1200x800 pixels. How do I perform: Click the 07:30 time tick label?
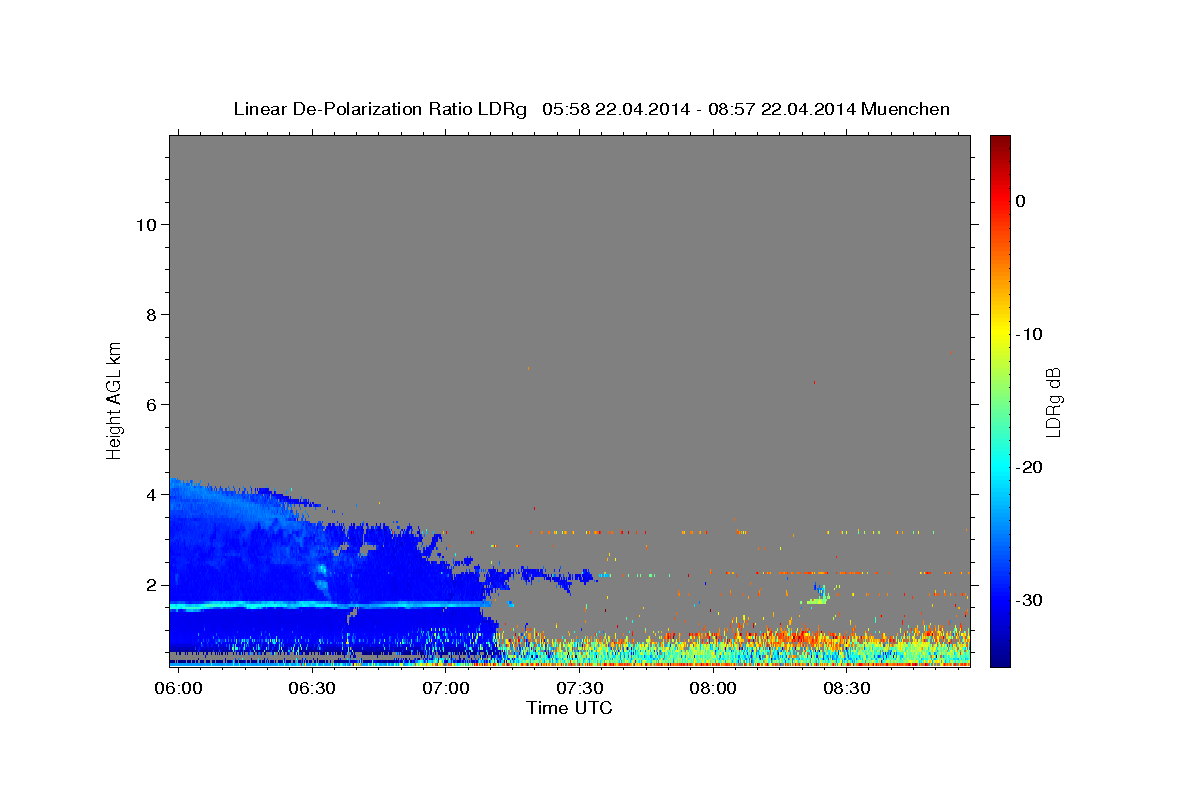coord(579,689)
